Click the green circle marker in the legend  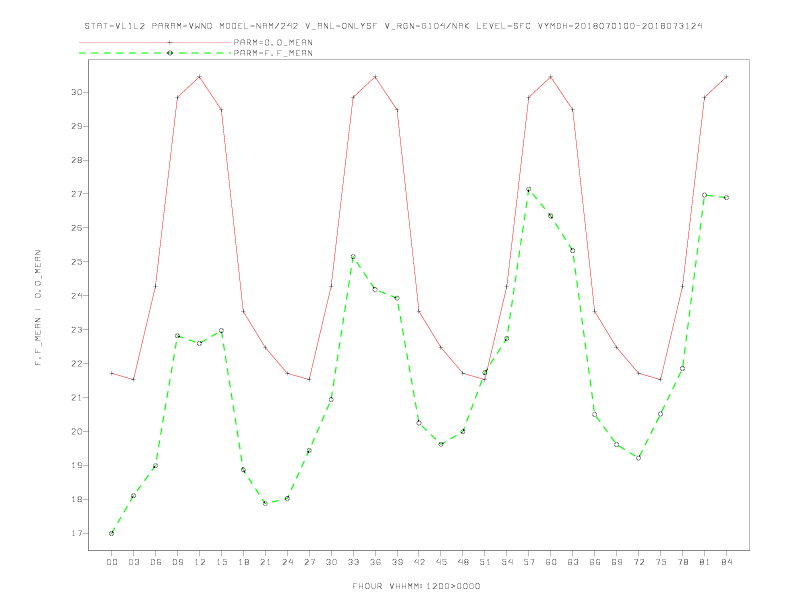170,53
